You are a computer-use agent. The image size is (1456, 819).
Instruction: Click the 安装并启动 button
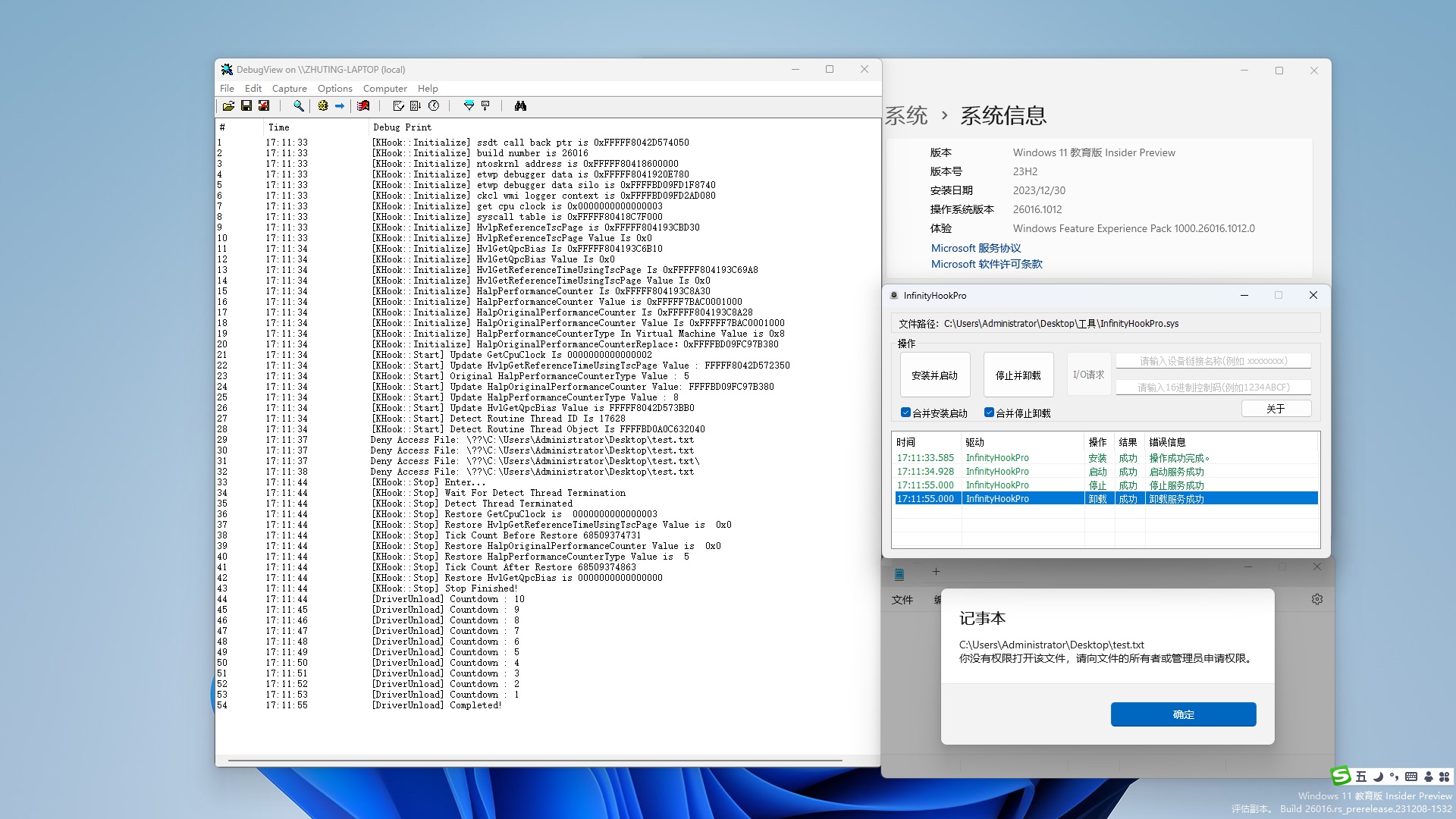935,375
